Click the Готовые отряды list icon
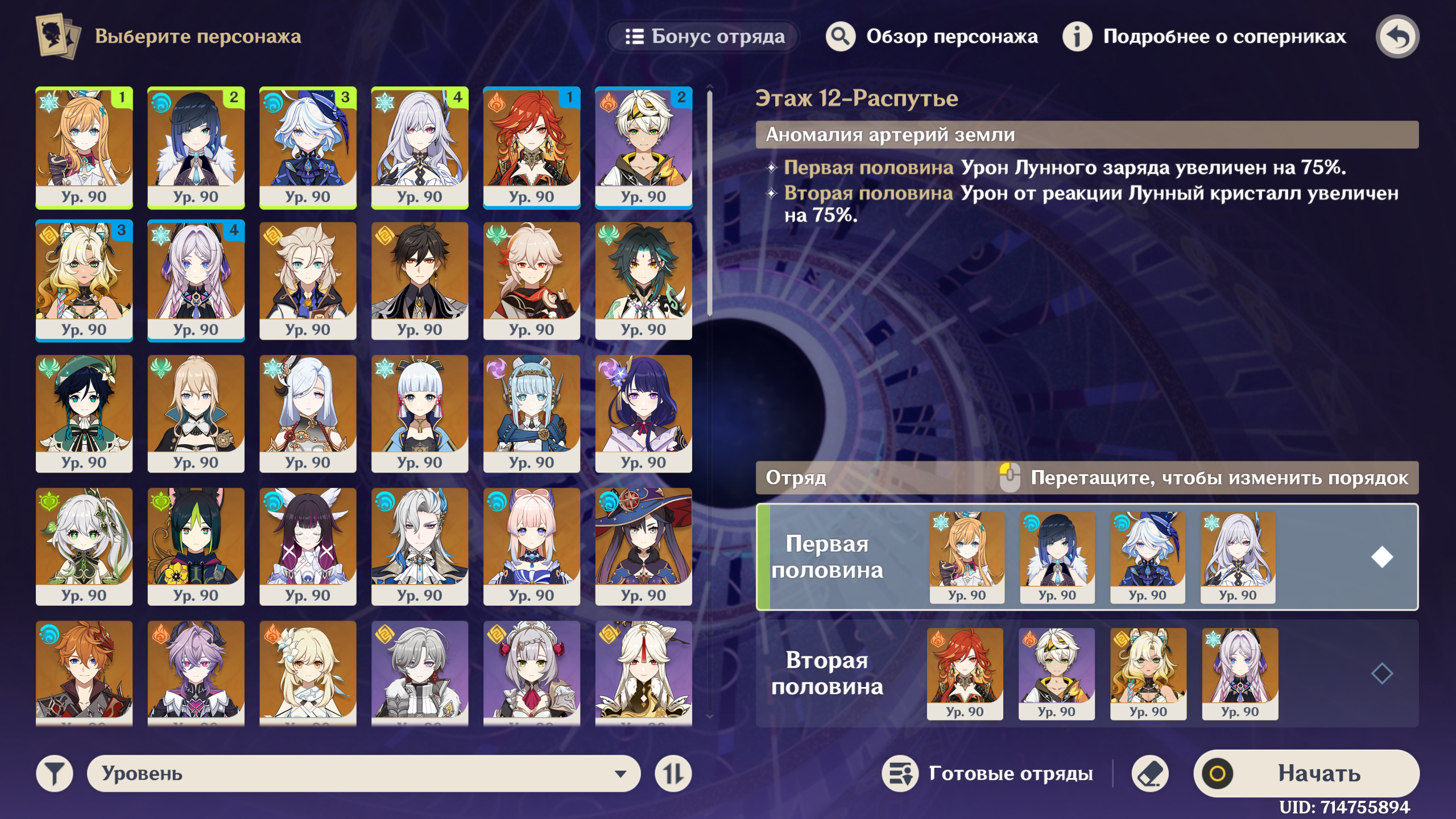The width and height of the screenshot is (1456, 819). click(x=900, y=773)
